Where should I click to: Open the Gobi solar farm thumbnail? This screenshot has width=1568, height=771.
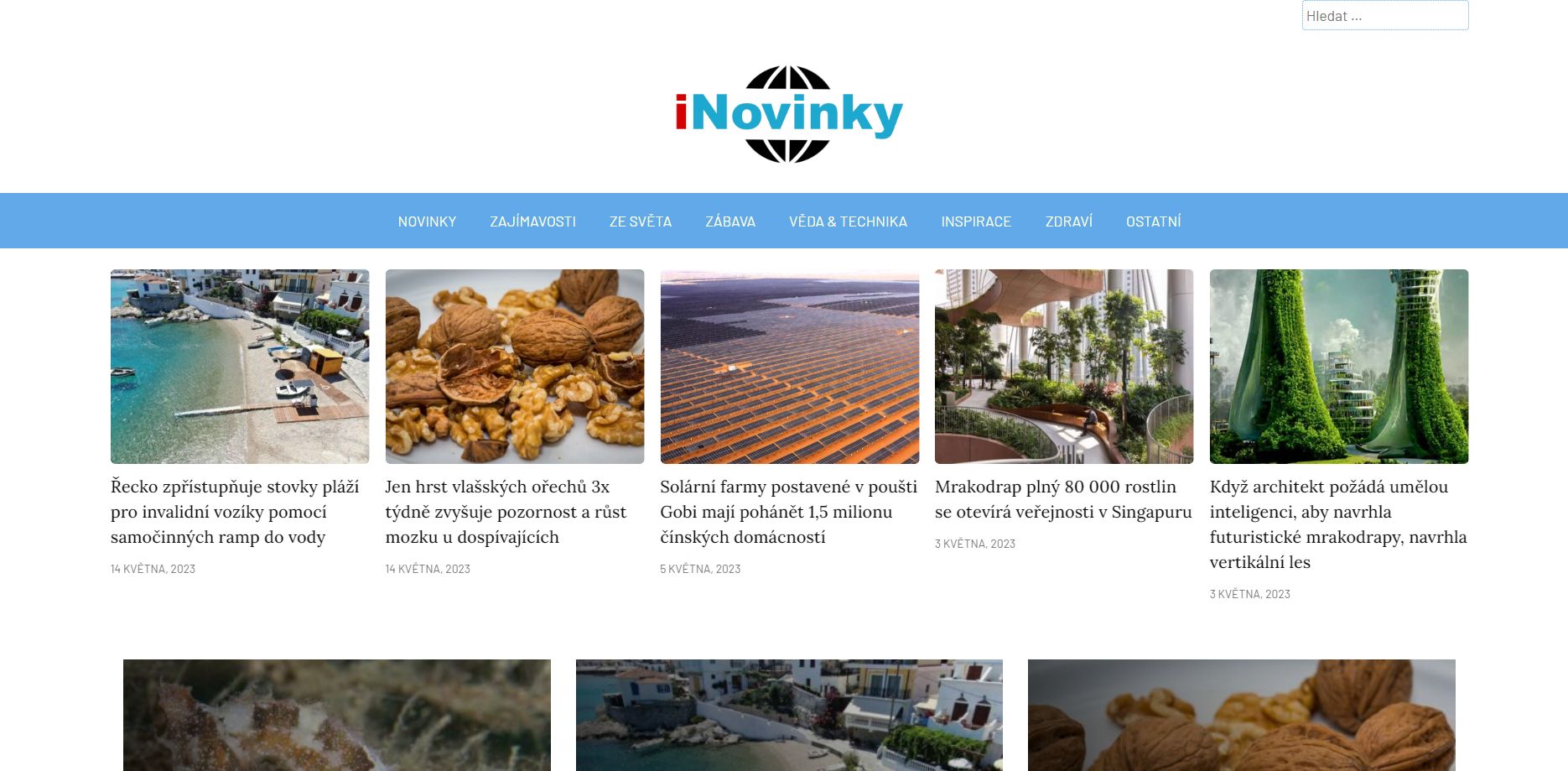[790, 367]
